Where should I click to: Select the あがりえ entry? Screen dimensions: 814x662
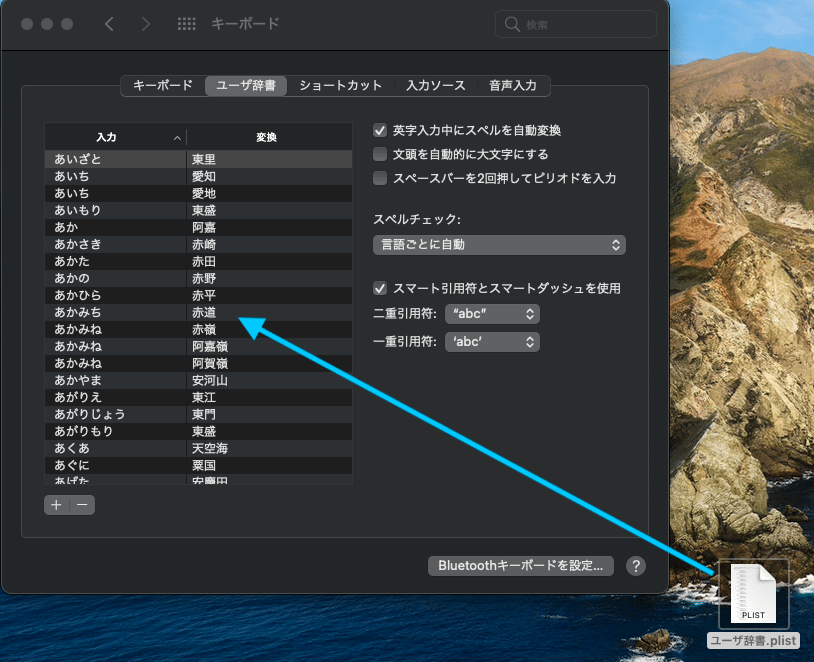115,398
